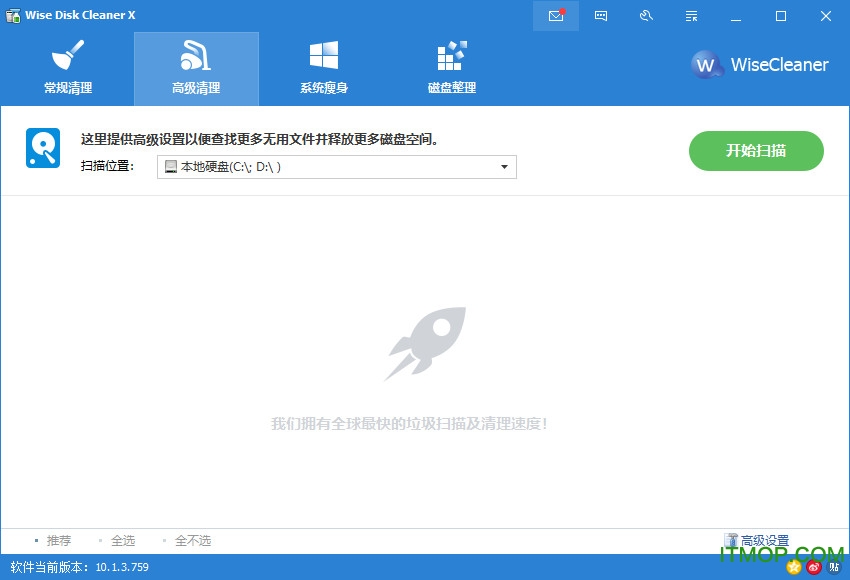Click the 高级清理 vacuum cleaner icon
The height and width of the screenshot is (580, 850).
196,56
